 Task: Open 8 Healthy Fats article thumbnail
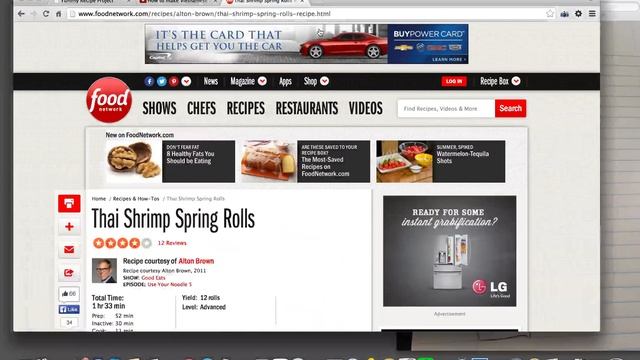pyautogui.click(x=170, y=162)
